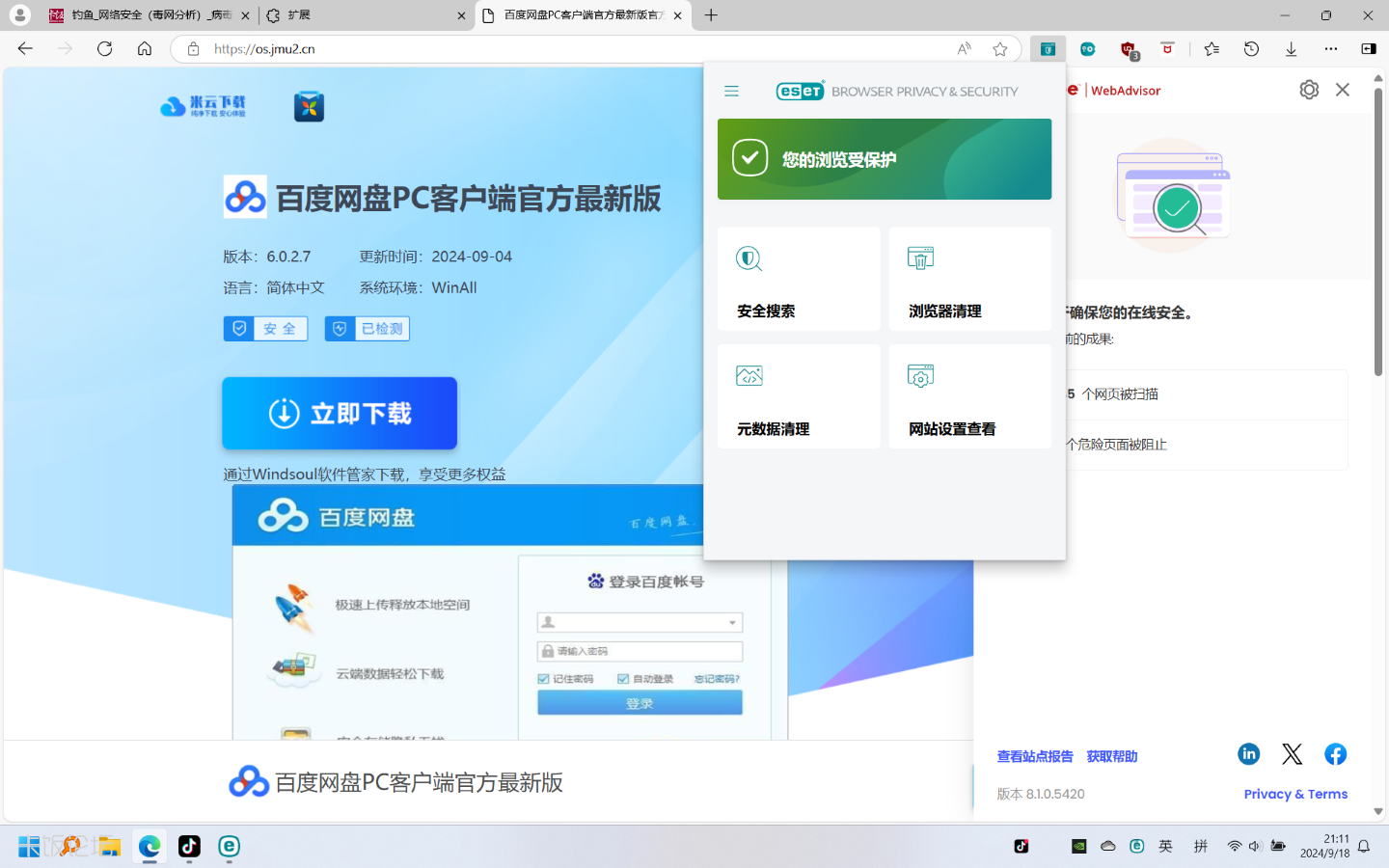1389x868 pixels.
Task: Click the site lock icon in address bar
Action: click(193, 49)
